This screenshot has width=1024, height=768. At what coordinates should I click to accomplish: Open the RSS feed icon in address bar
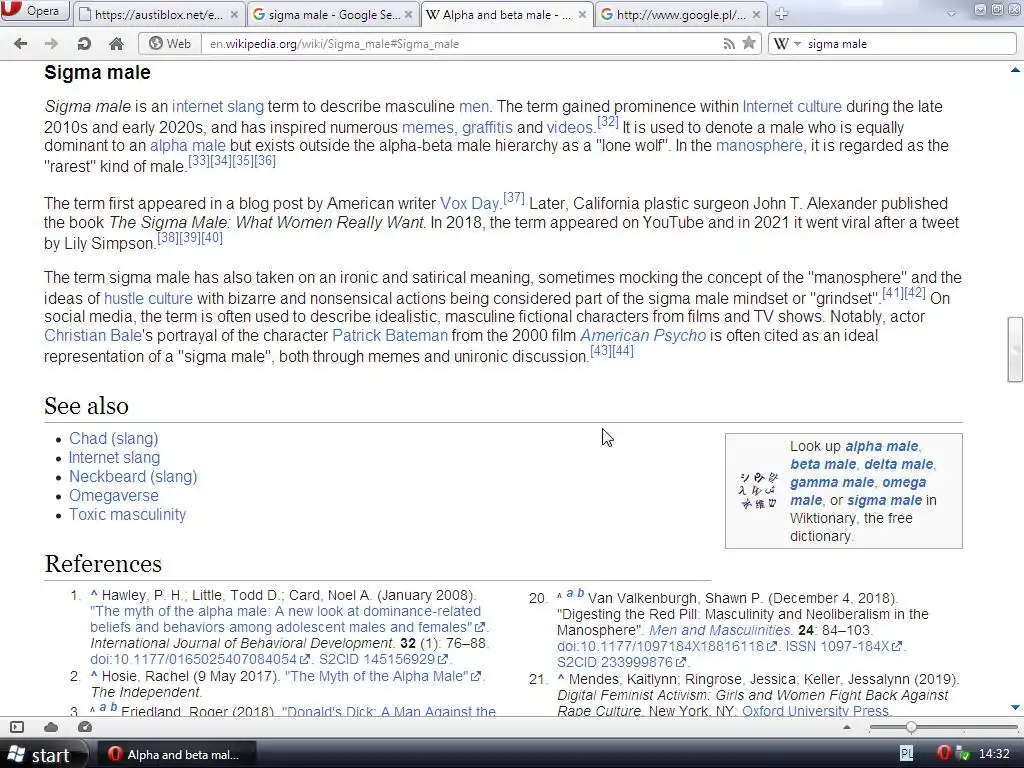[x=729, y=44]
